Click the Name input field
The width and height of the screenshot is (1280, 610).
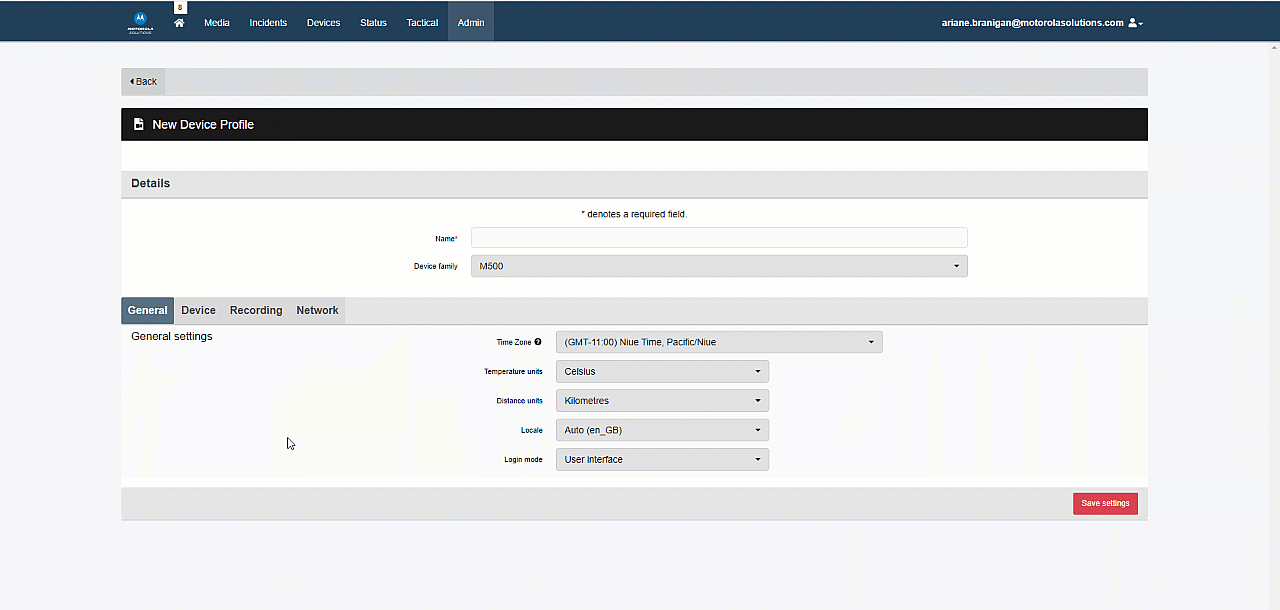tap(718, 238)
